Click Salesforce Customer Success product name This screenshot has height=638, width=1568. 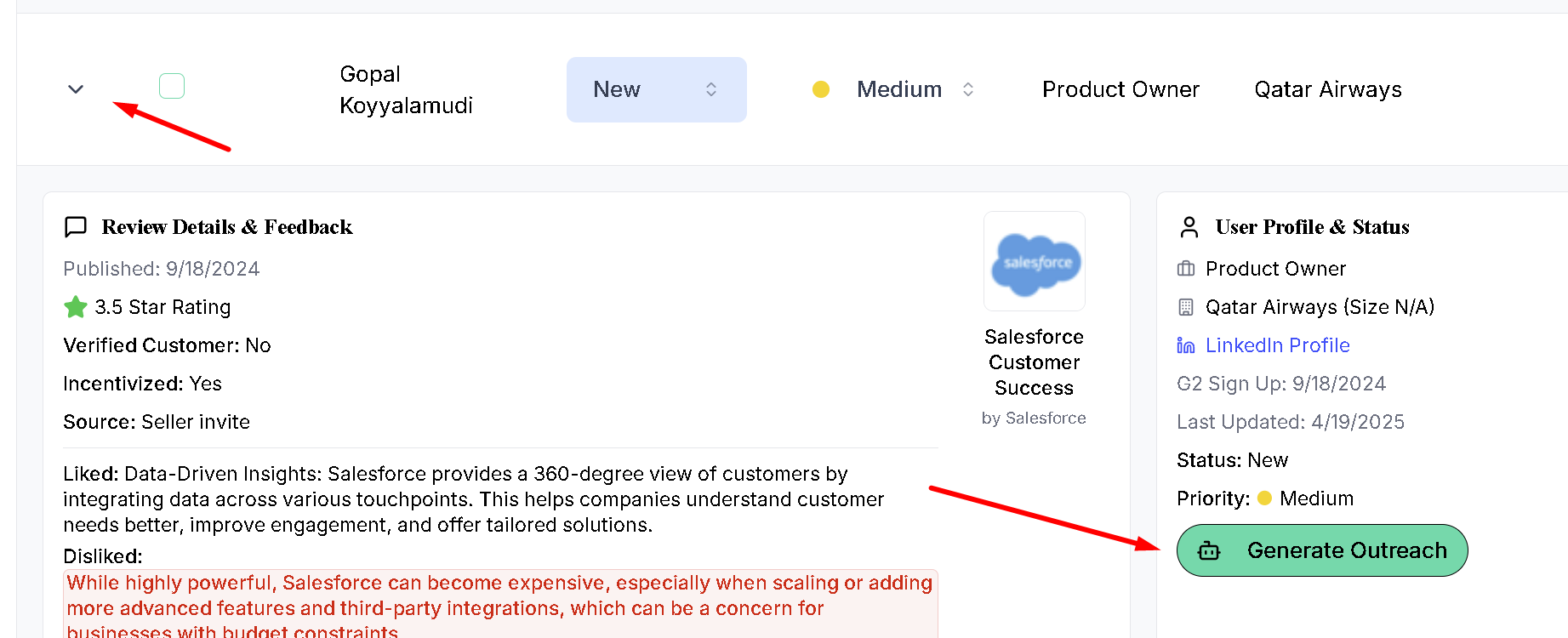(1035, 362)
